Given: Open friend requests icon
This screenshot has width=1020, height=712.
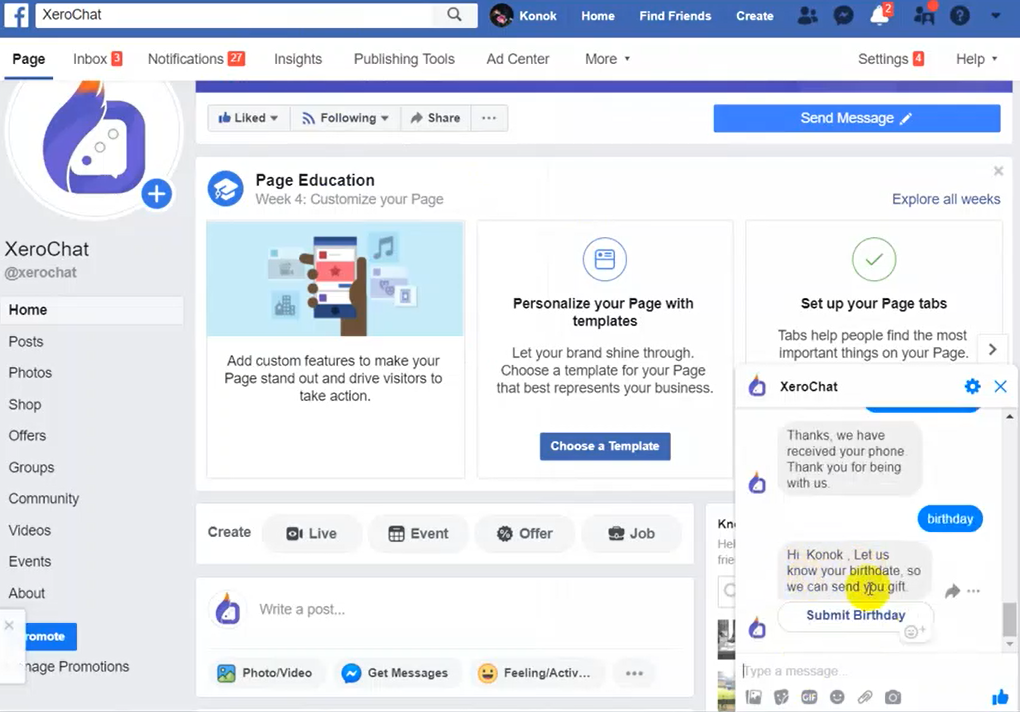Looking at the screenshot, I should tap(807, 16).
